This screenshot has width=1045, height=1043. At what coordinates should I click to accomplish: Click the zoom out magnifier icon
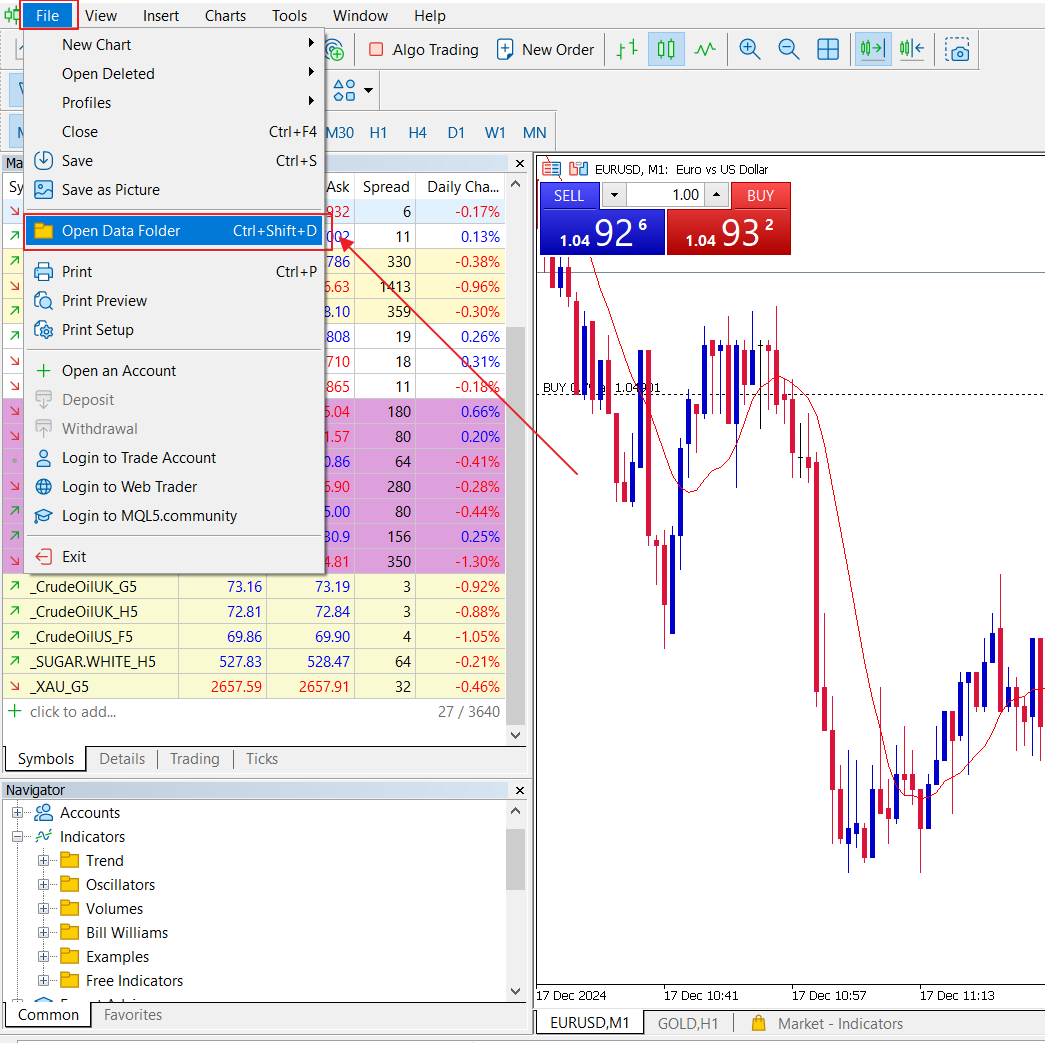[788, 49]
